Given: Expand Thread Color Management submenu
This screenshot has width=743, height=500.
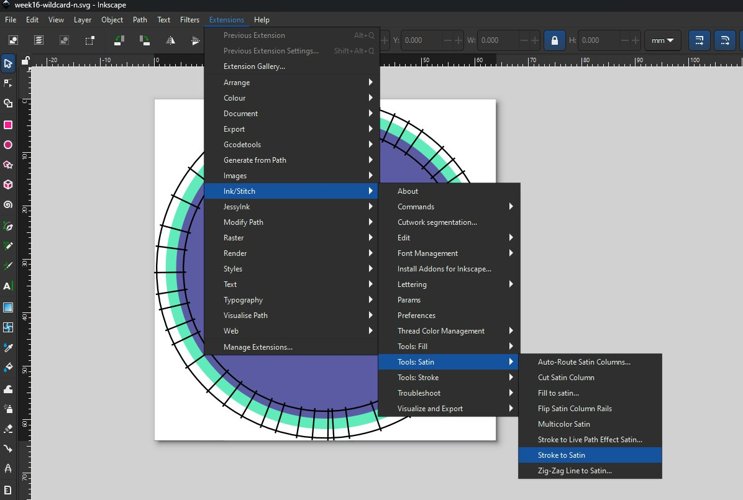Looking at the screenshot, I should click(449, 331).
